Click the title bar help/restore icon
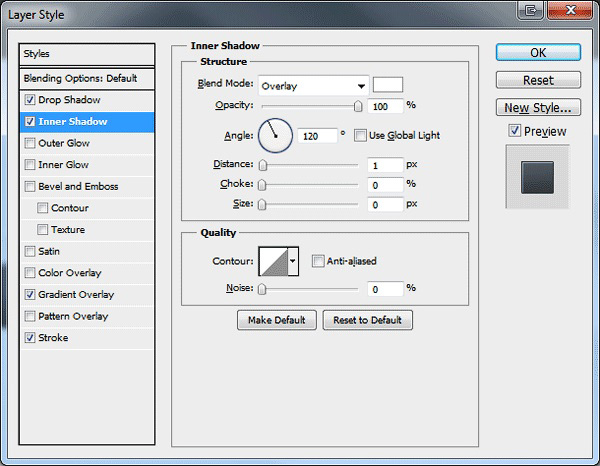Image resolution: width=600 pixels, height=466 pixels. [531, 10]
